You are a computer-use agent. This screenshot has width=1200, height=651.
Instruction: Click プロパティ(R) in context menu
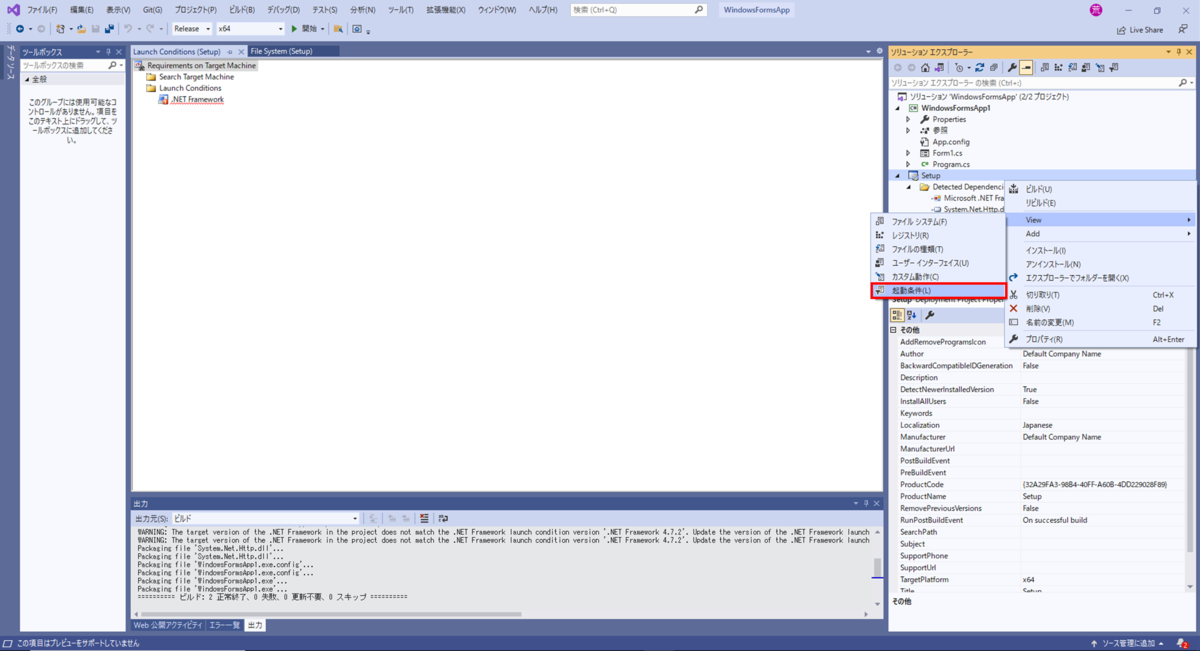1100,339
